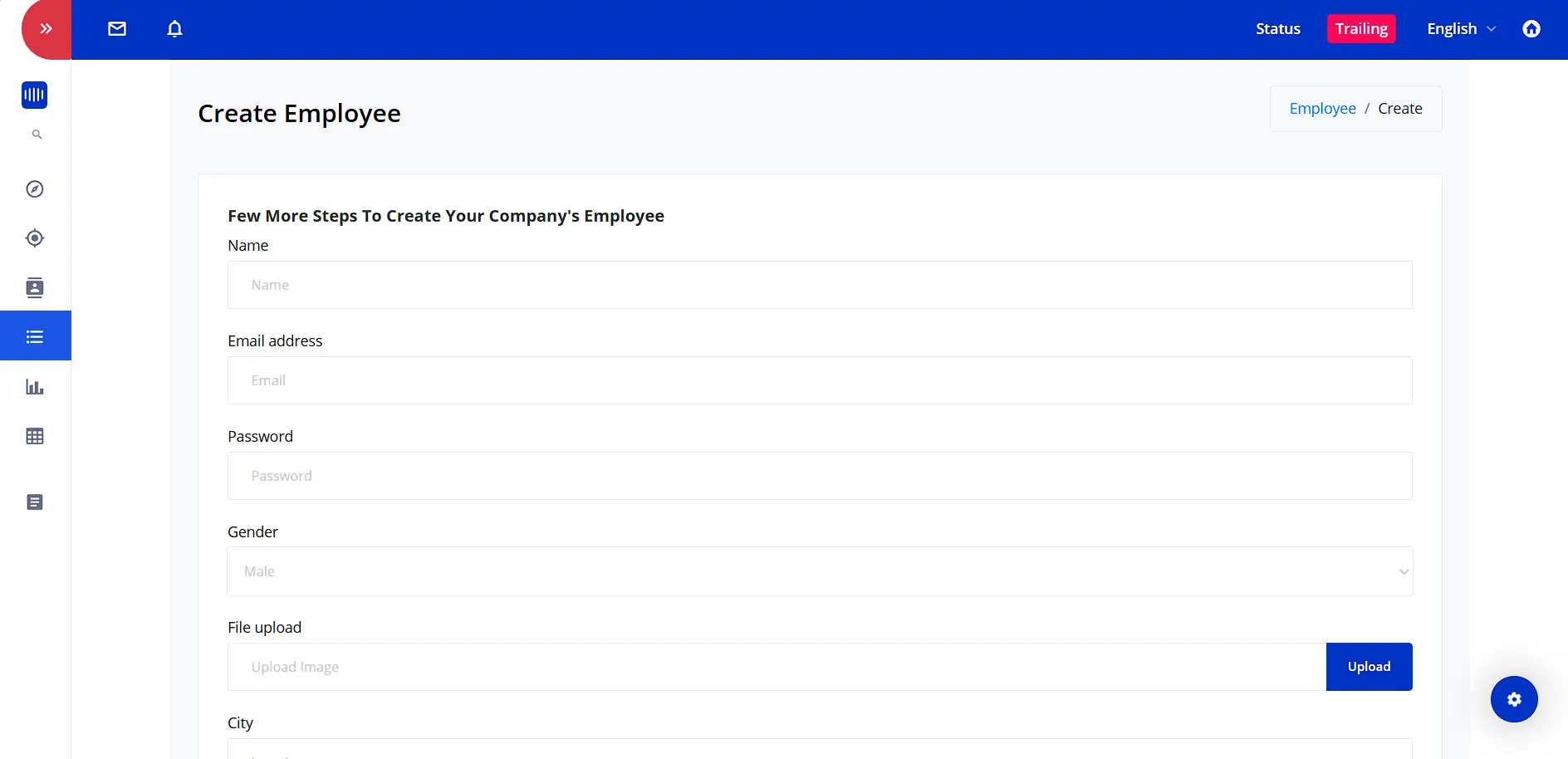Open the English language dropdown
This screenshot has width=1568, height=759.
pyautogui.click(x=1460, y=29)
